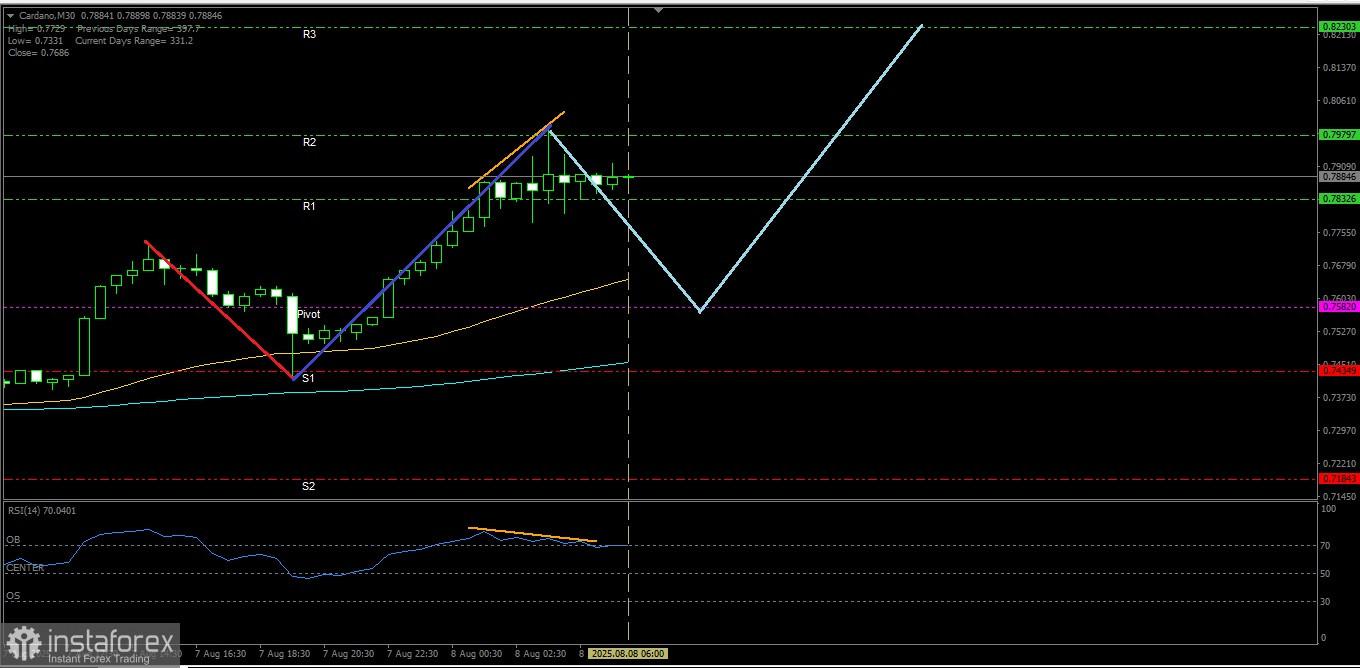Select the Low= 0.7331 readout
The width and height of the screenshot is (1360, 668).
coord(35,40)
